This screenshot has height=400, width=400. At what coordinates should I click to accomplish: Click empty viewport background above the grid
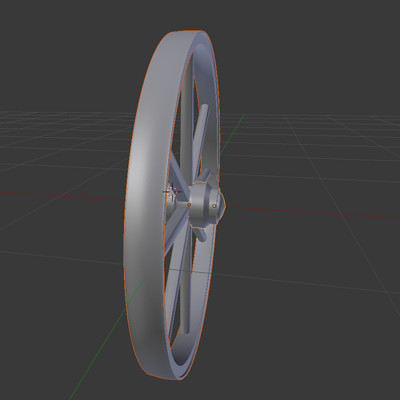click(300, 50)
